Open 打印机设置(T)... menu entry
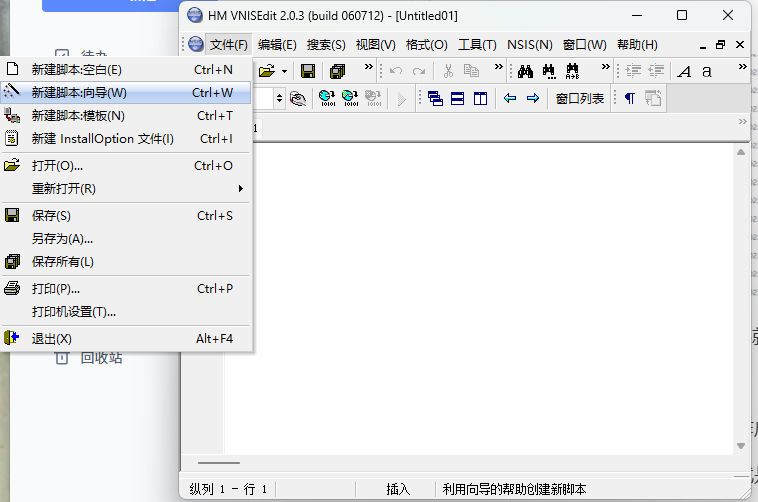 click(126, 312)
